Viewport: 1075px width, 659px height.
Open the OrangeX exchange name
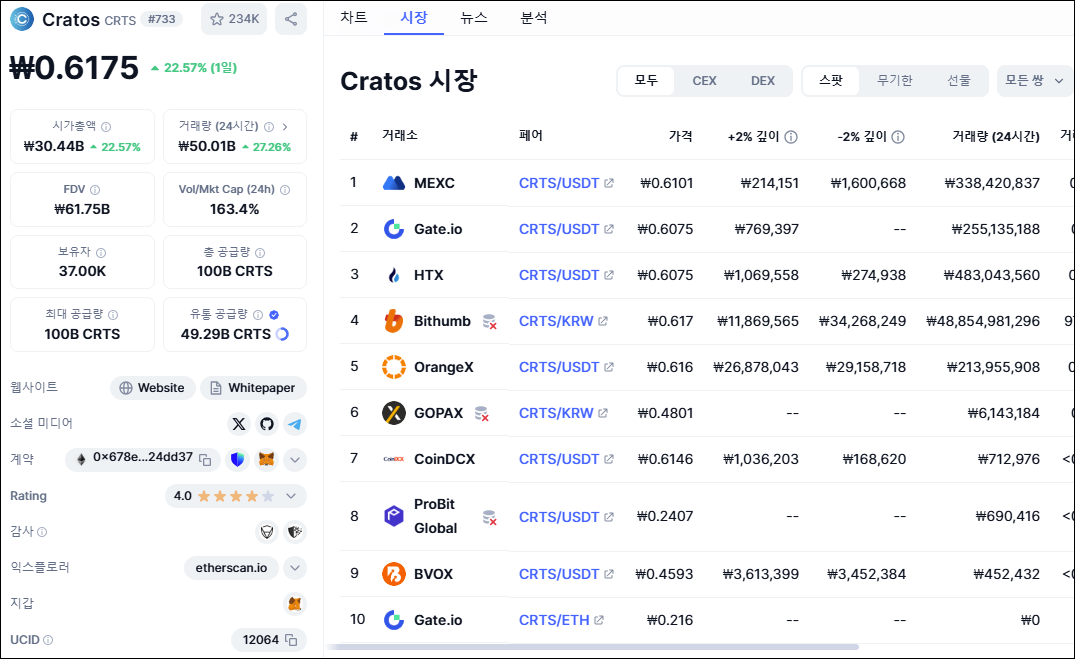[444, 367]
